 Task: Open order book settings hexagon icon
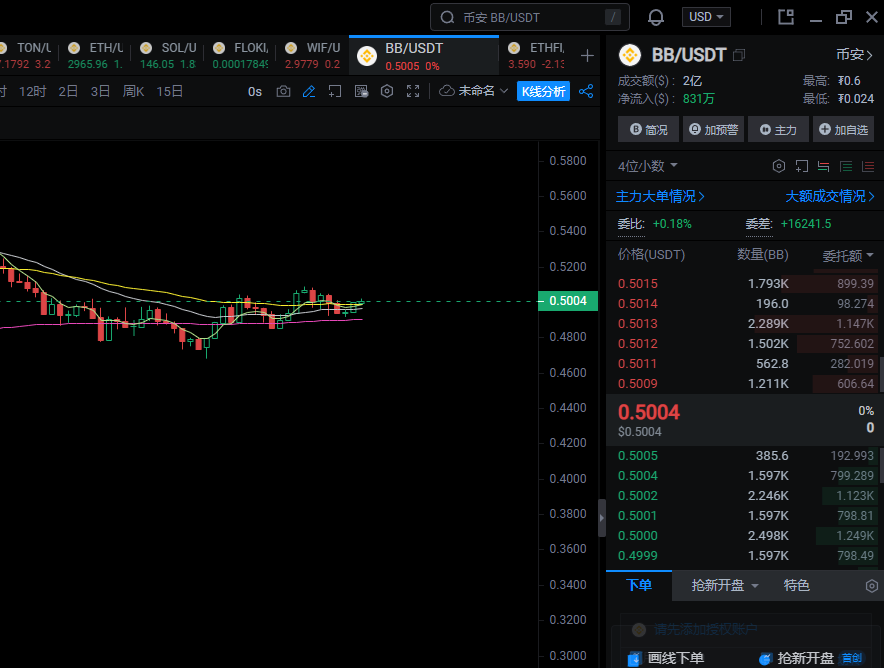(x=779, y=166)
